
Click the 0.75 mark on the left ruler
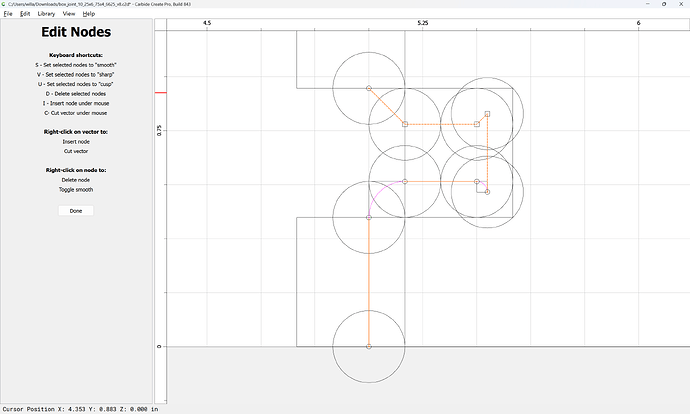pos(159,130)
